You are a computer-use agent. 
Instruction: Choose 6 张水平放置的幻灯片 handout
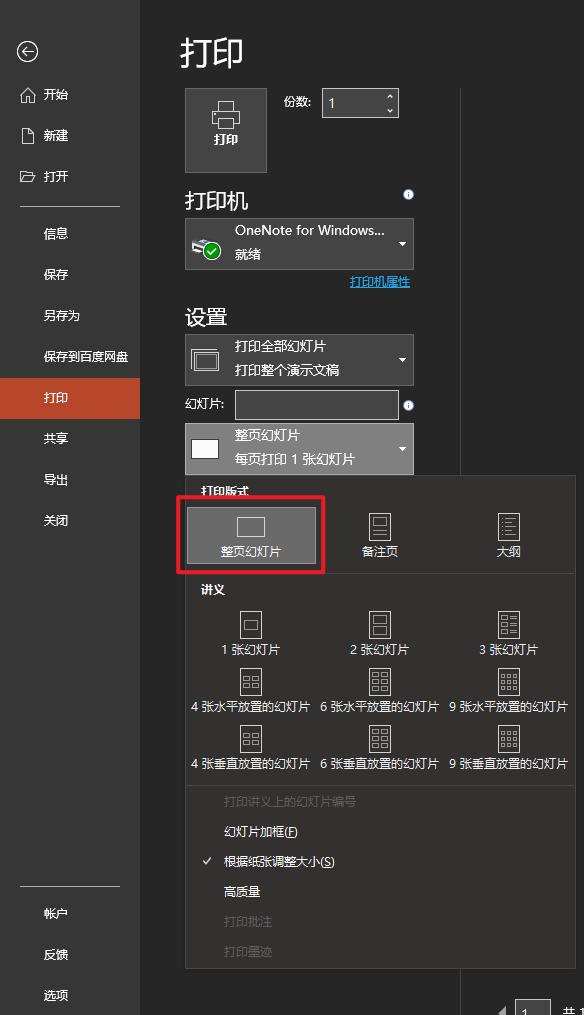[x=380, y=691]
